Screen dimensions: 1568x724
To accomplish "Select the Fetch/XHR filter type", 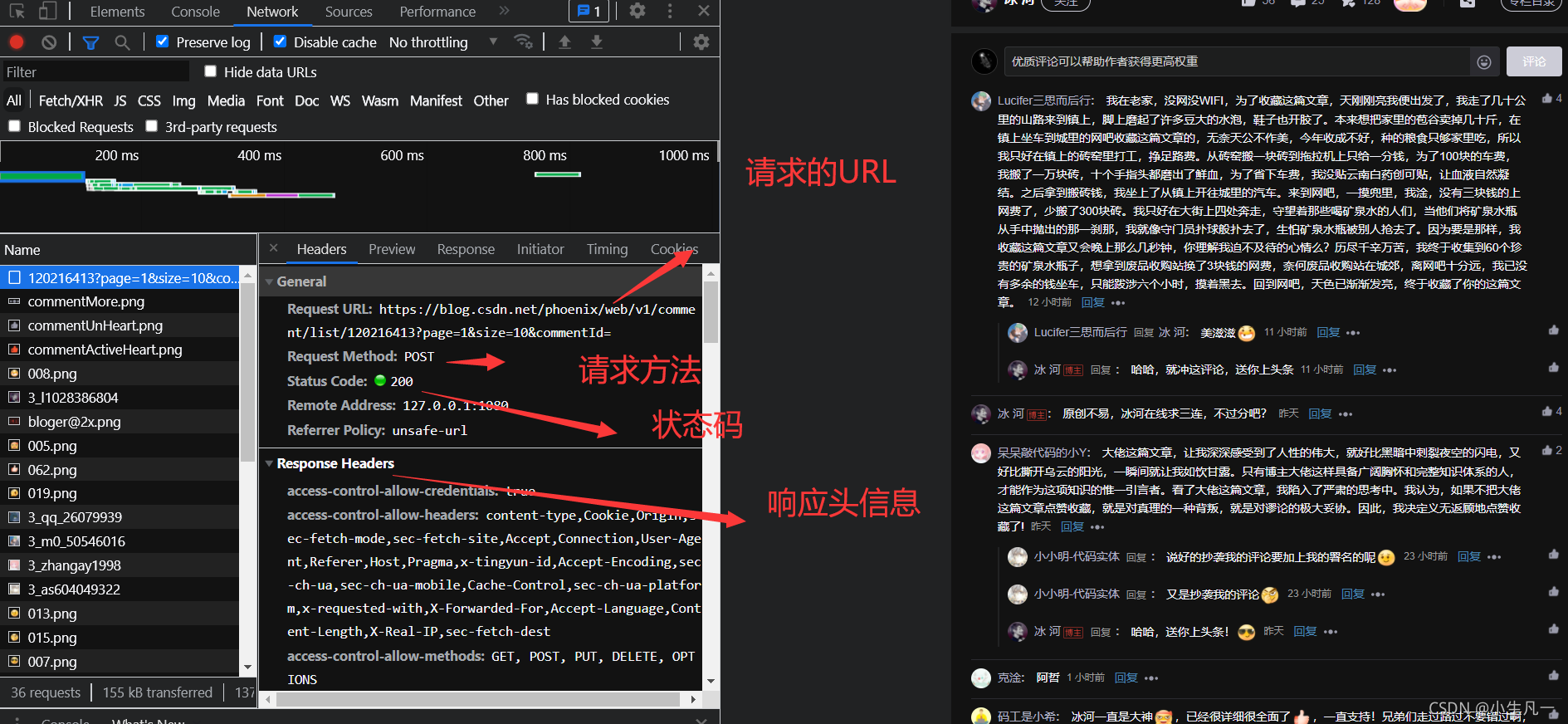I will point(71,100).
